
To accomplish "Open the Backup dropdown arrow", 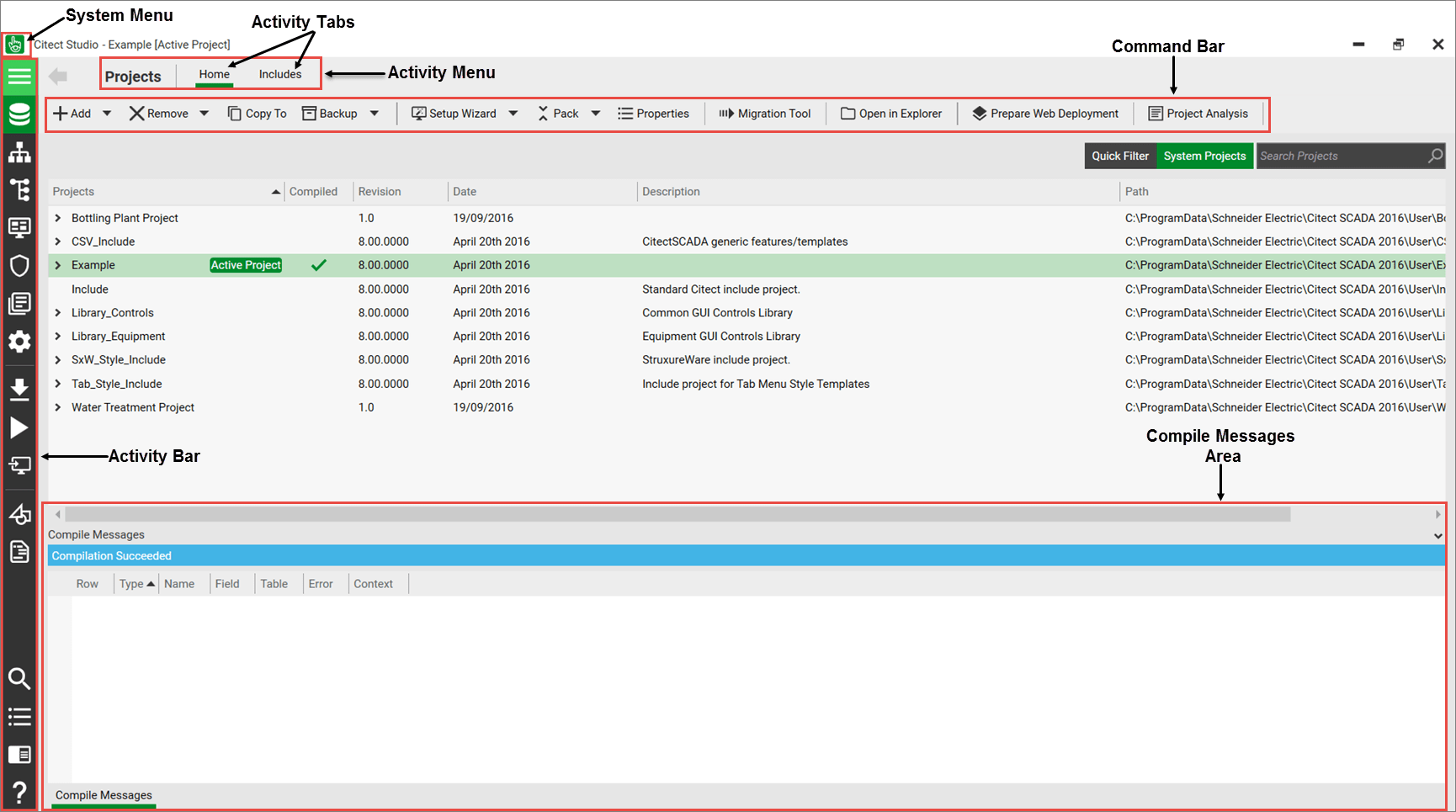I will (x=375, y=114).
